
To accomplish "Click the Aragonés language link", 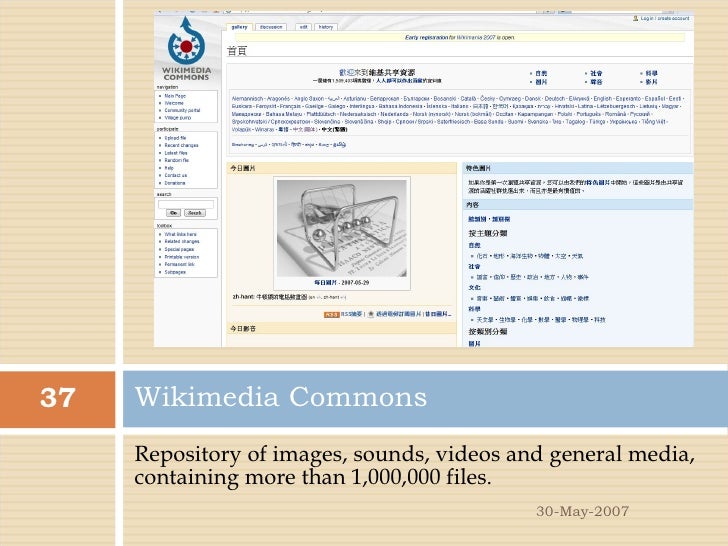I will tap(279, 99).
